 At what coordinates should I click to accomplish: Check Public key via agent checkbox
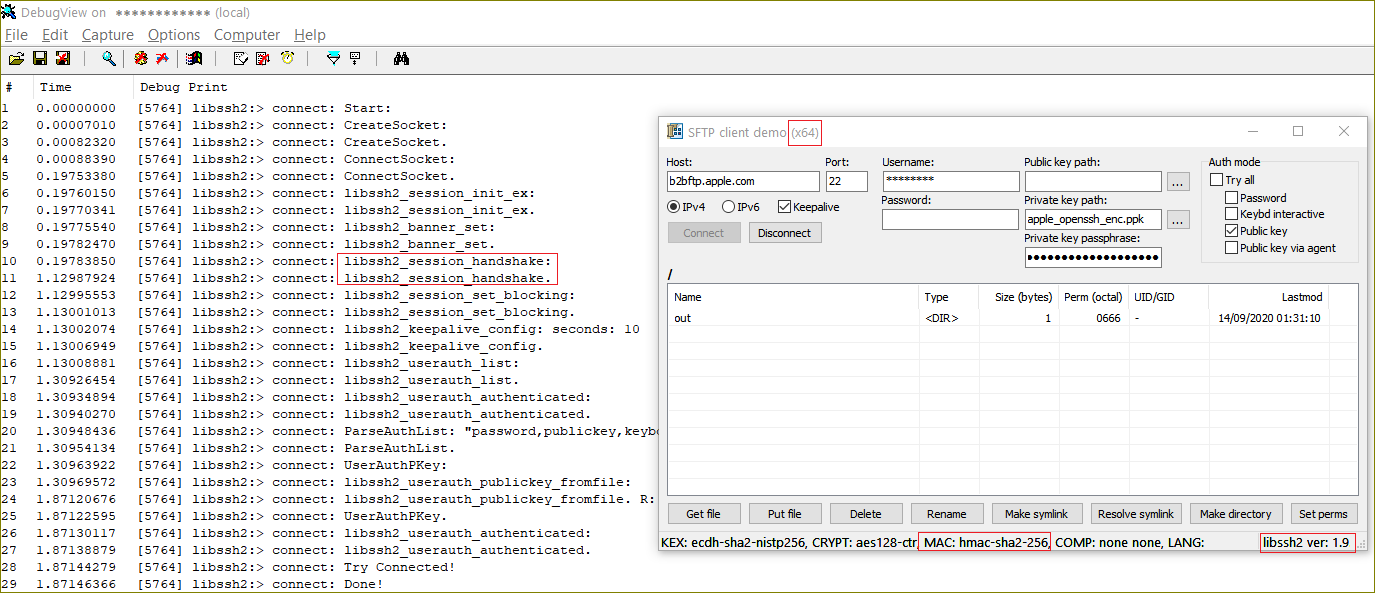pos(1232,248)
